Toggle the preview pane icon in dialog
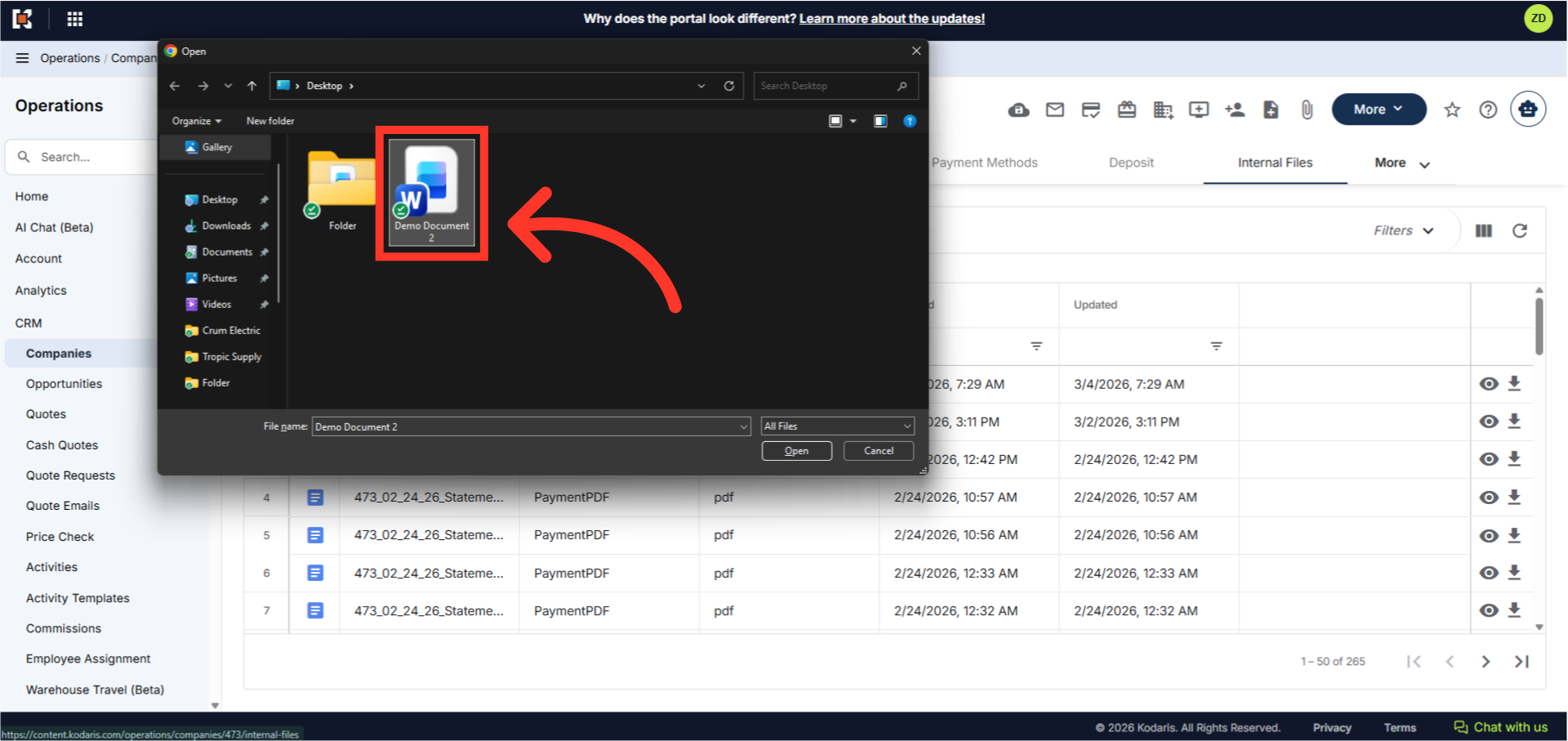Image resolution: width=1568 pixels, height=741 pixels. click(880, 121)
